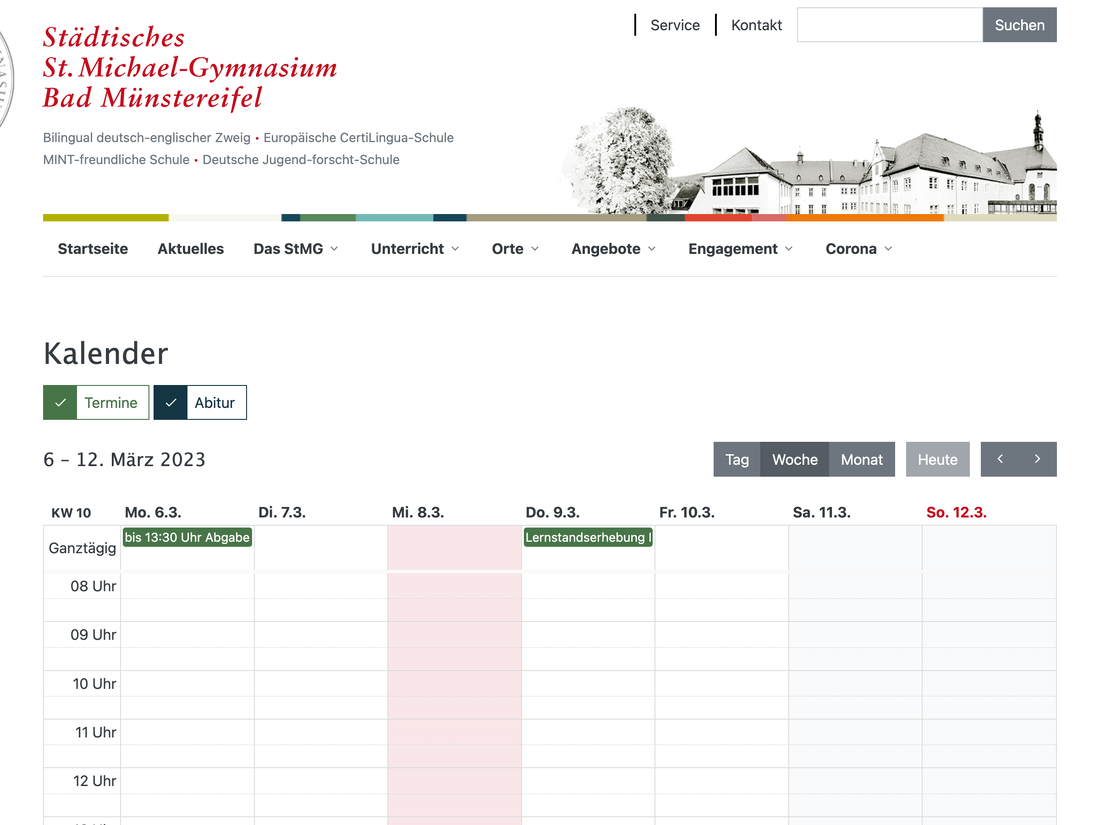Expand the Unterricht dropdown menu
Viewport: 1100px width, 825px height.
pos(414,249)
